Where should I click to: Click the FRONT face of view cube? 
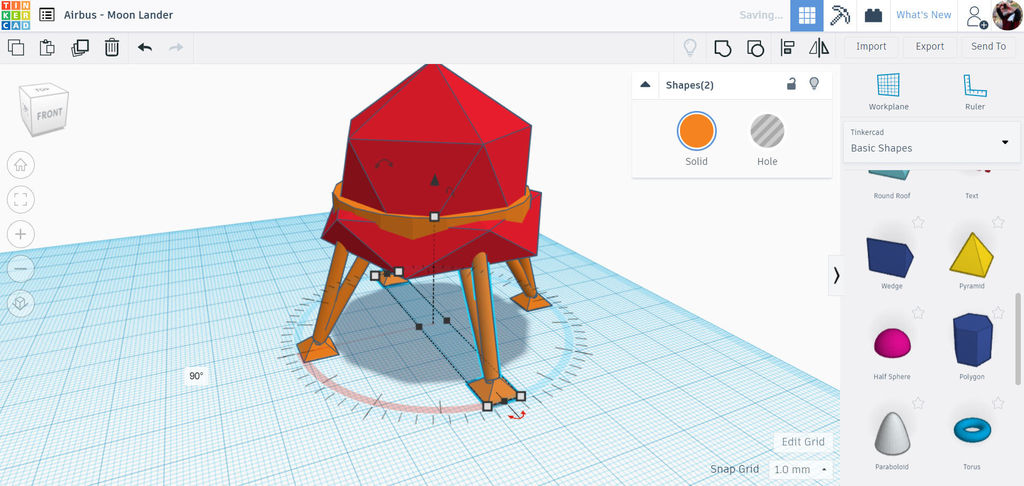tap(48, 115)
